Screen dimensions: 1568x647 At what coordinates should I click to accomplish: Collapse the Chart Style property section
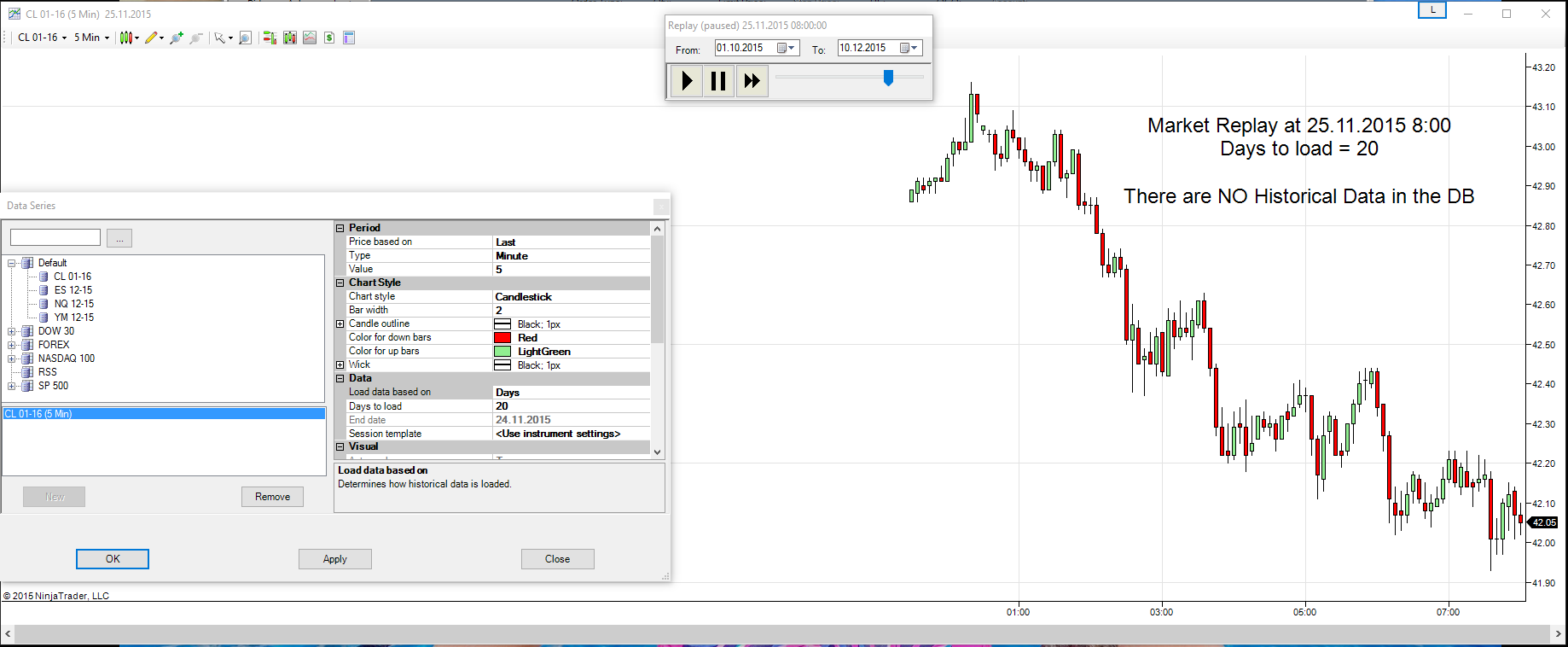coord(340,283)
